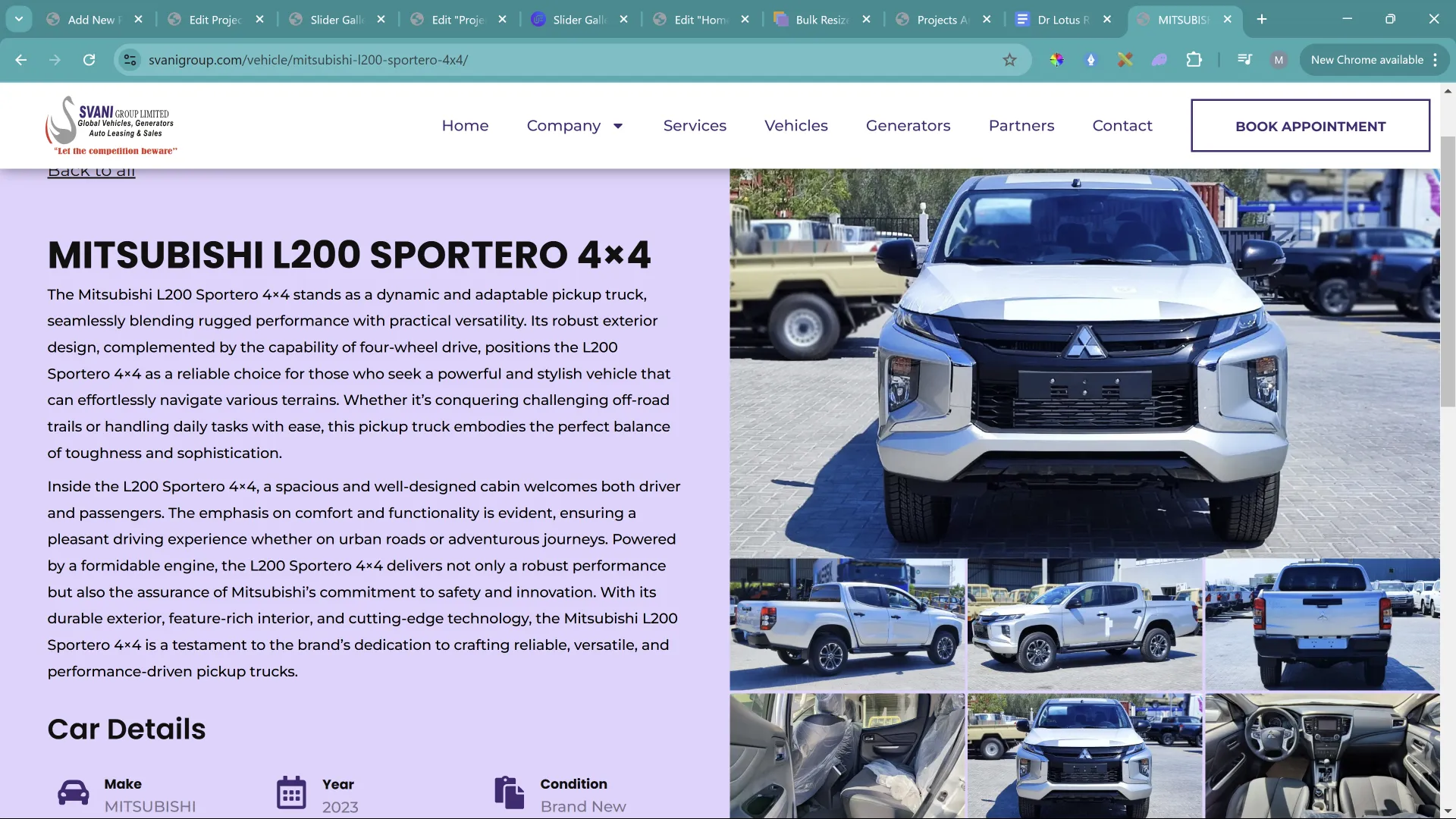Open Chrome menu three dots

(x=1436, y=60)
